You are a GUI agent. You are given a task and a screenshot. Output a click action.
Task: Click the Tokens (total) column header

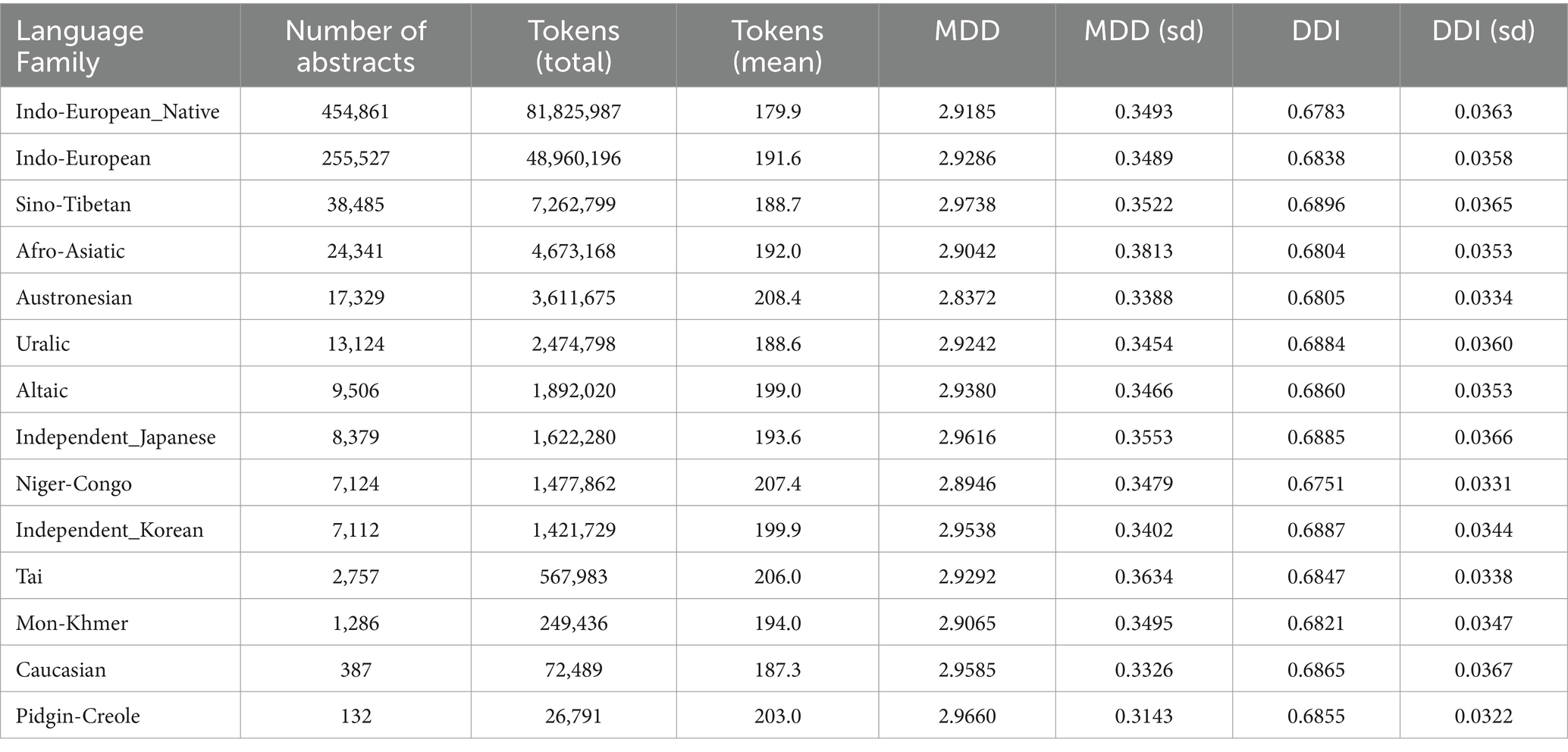tap(574, 45)
